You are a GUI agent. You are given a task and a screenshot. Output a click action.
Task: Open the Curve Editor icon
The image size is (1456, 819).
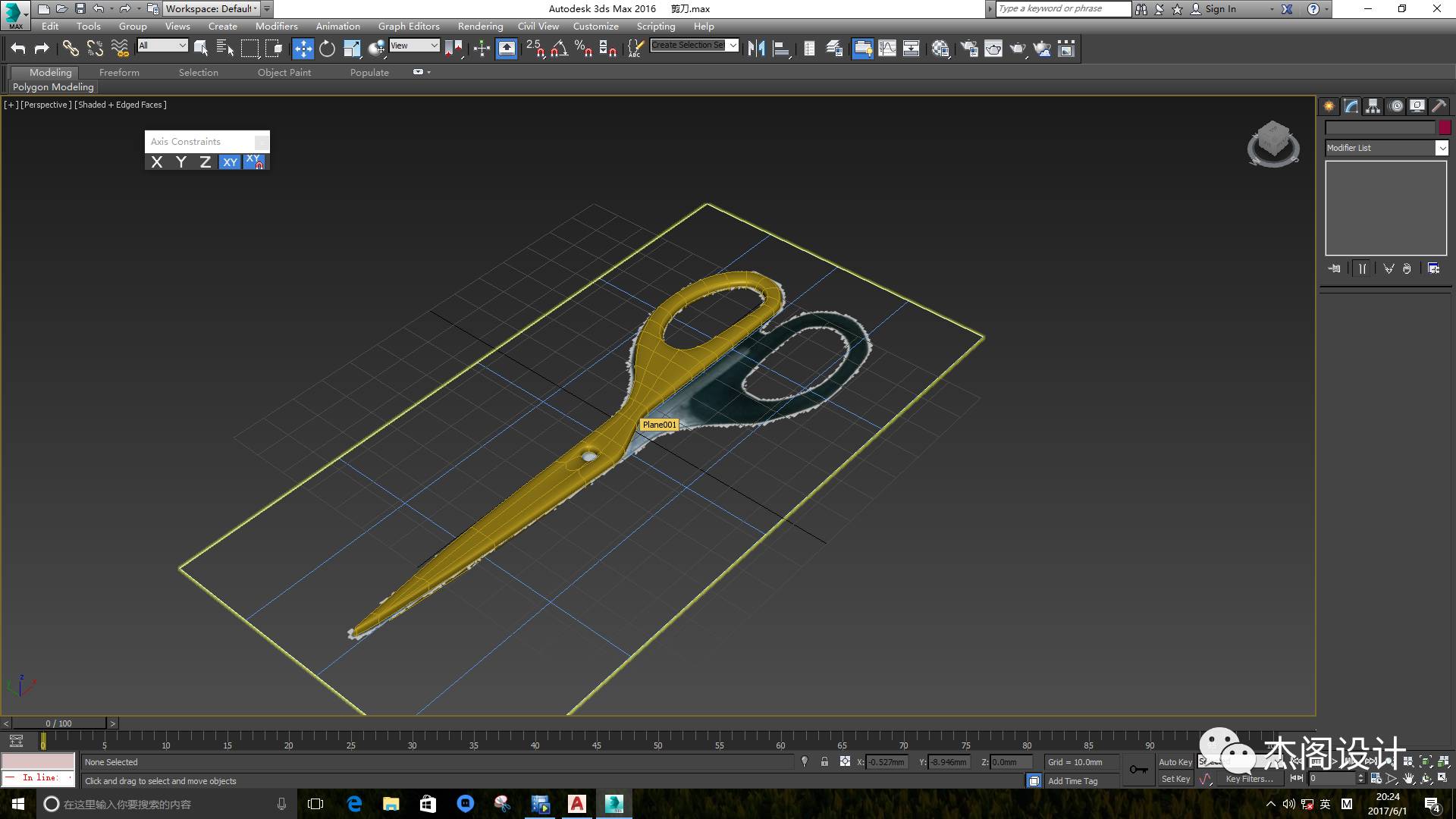click(886, 49)
